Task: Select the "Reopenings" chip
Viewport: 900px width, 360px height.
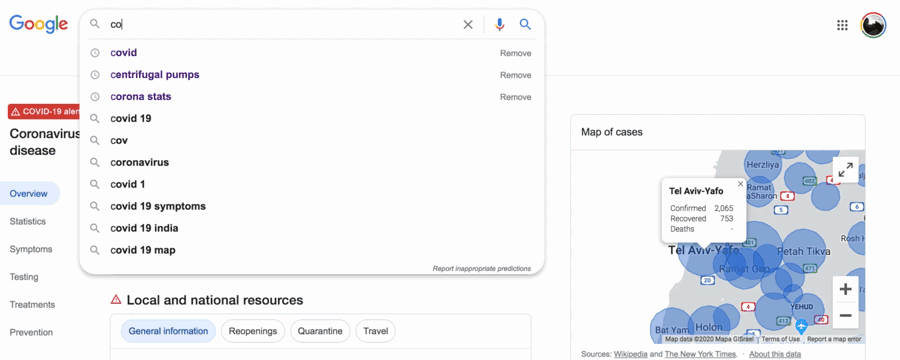Action: [253, 331]
